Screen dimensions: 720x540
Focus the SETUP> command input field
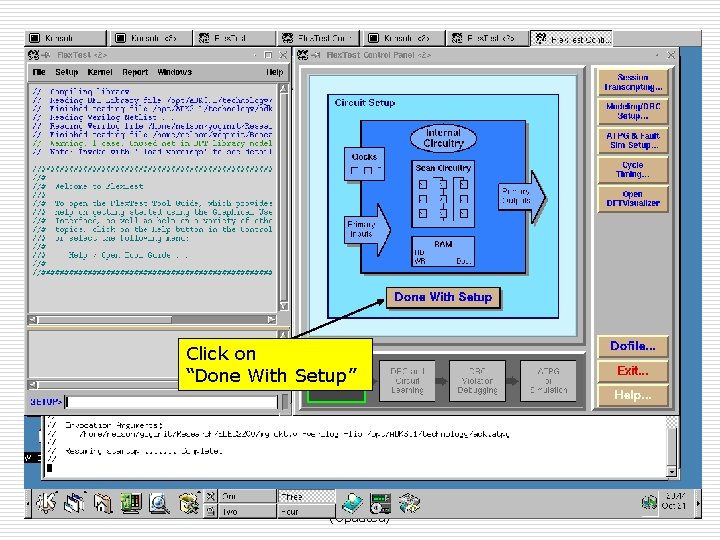[x=171, y=402]
